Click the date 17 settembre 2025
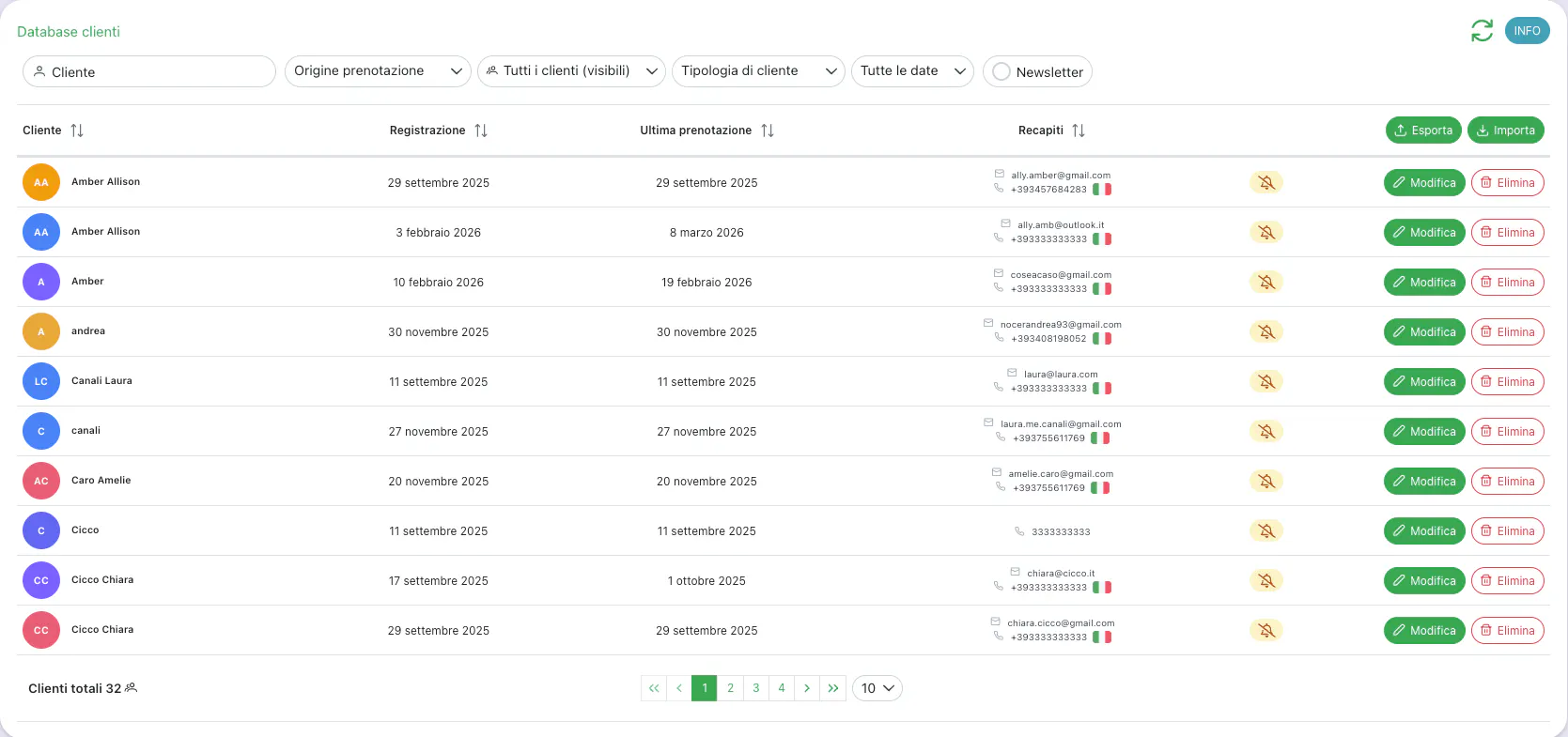 [x=439, y=581]
